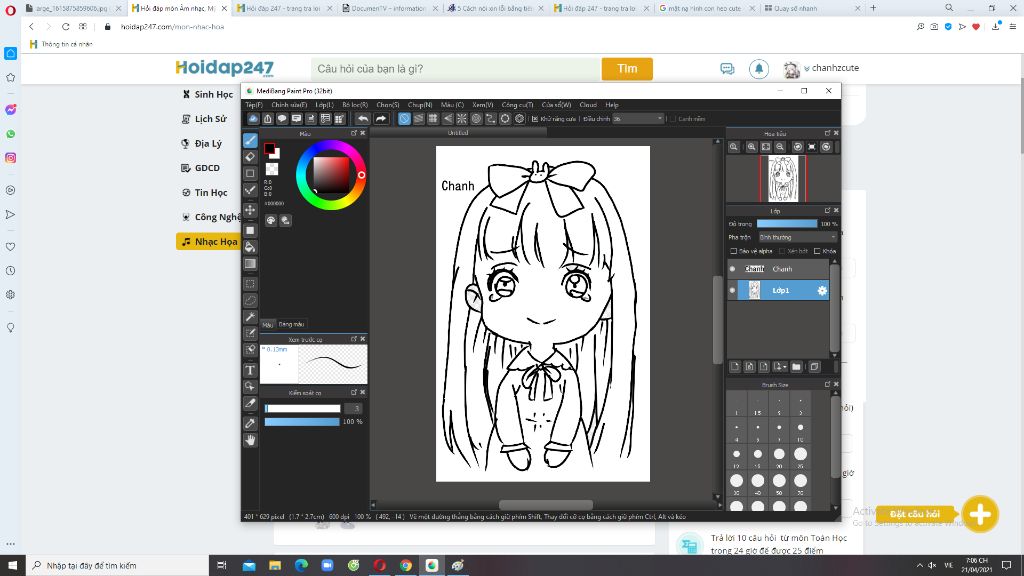Hide the Lớp1 layer

[733, 291]
